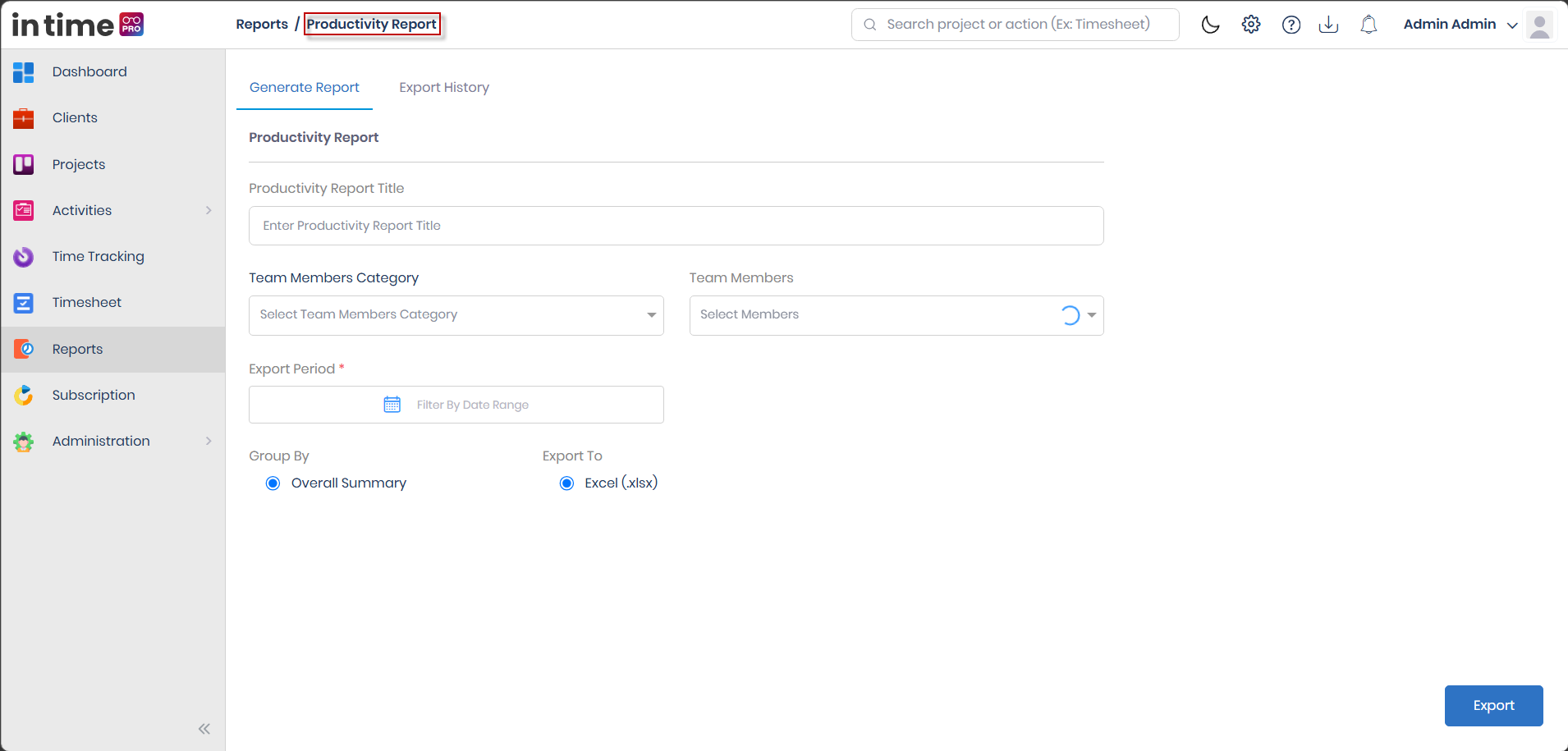Screen dimensions: 1568x751
Task: Select the Overall Summary radio option
Action: coord(273,483)
